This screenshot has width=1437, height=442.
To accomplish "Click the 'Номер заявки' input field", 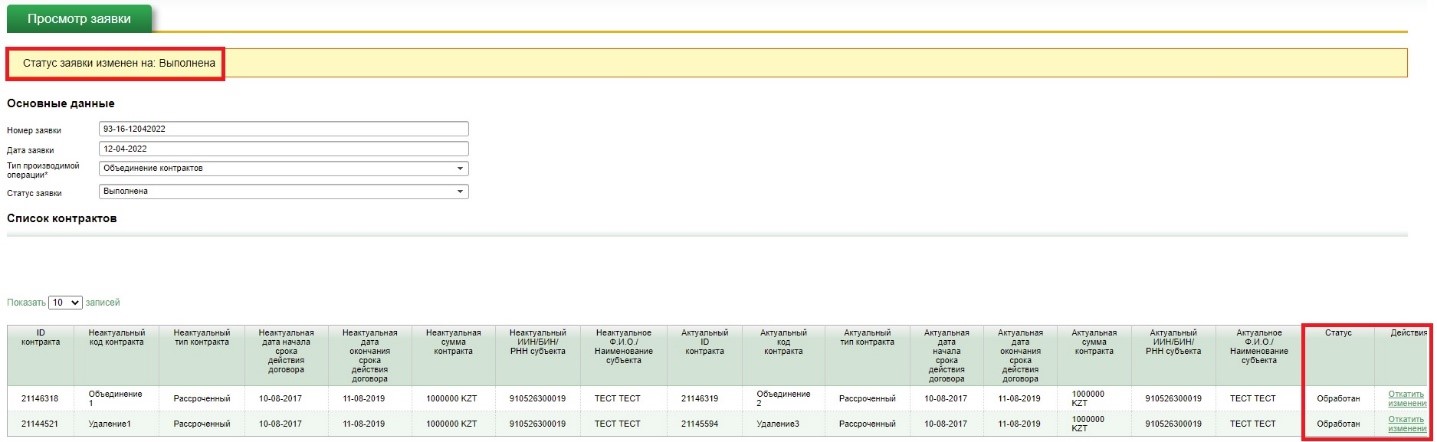I will [x=284, y=129].
